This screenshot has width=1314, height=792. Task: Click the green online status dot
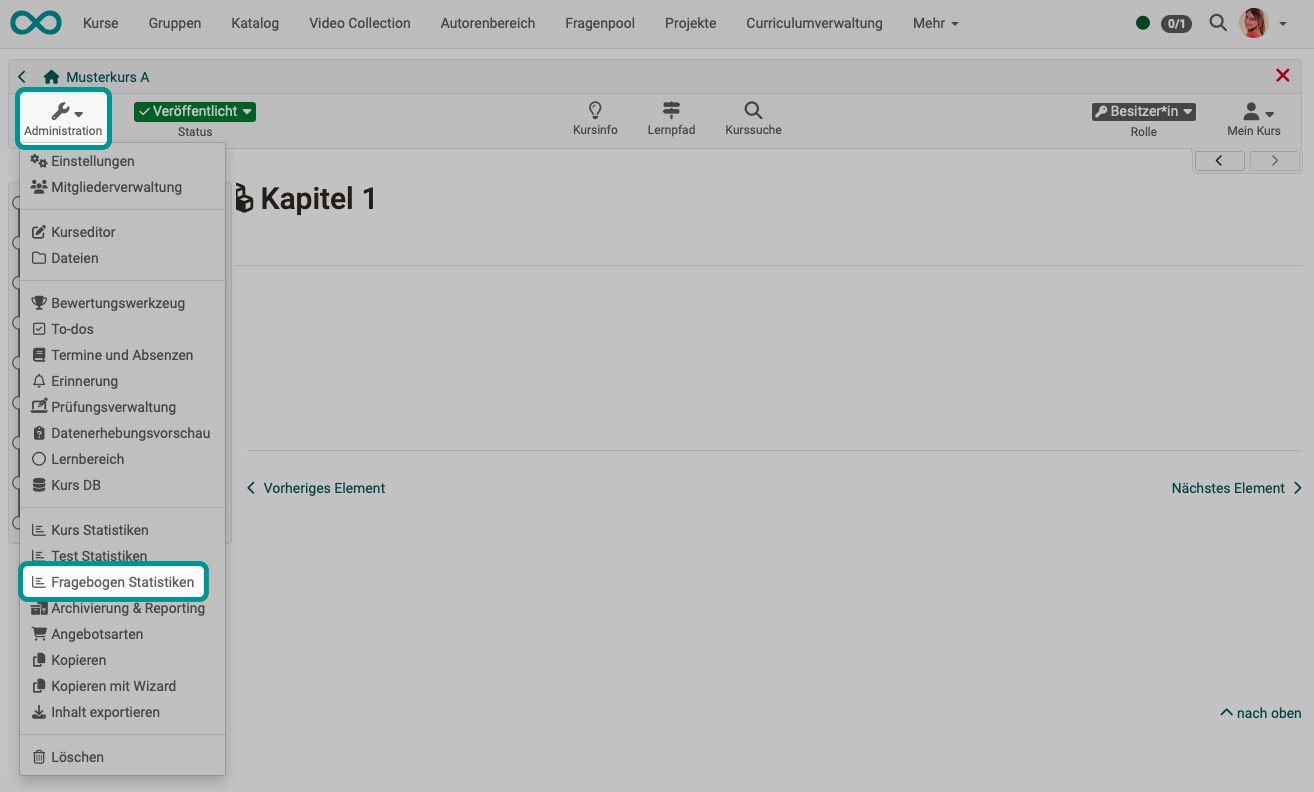pos(1143,23)
